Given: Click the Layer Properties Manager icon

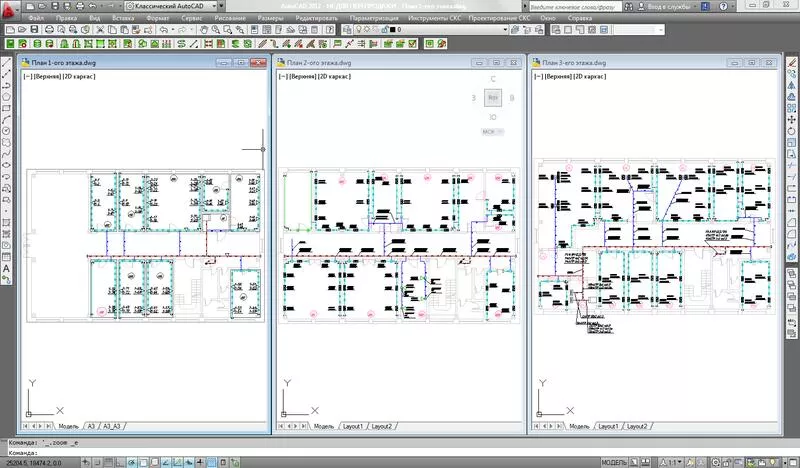Looking at the screenshot, I should coord(347,30).
